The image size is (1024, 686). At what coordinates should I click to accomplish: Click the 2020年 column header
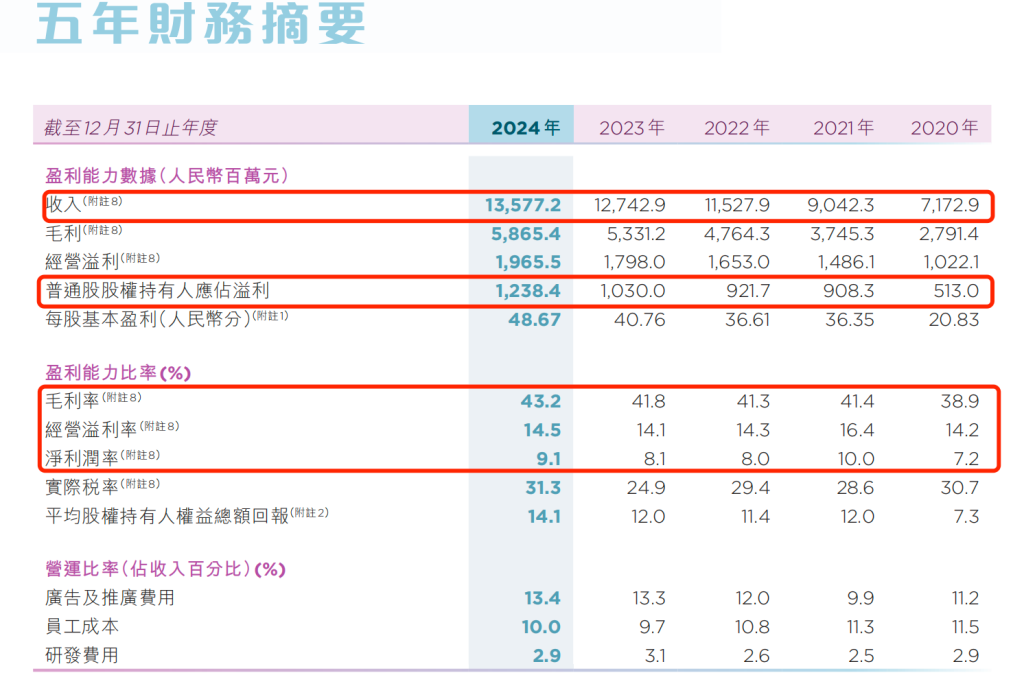[944, 128]
